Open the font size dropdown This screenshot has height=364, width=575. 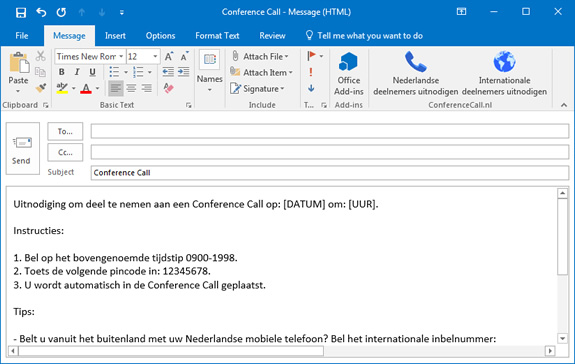pos(155,56)
